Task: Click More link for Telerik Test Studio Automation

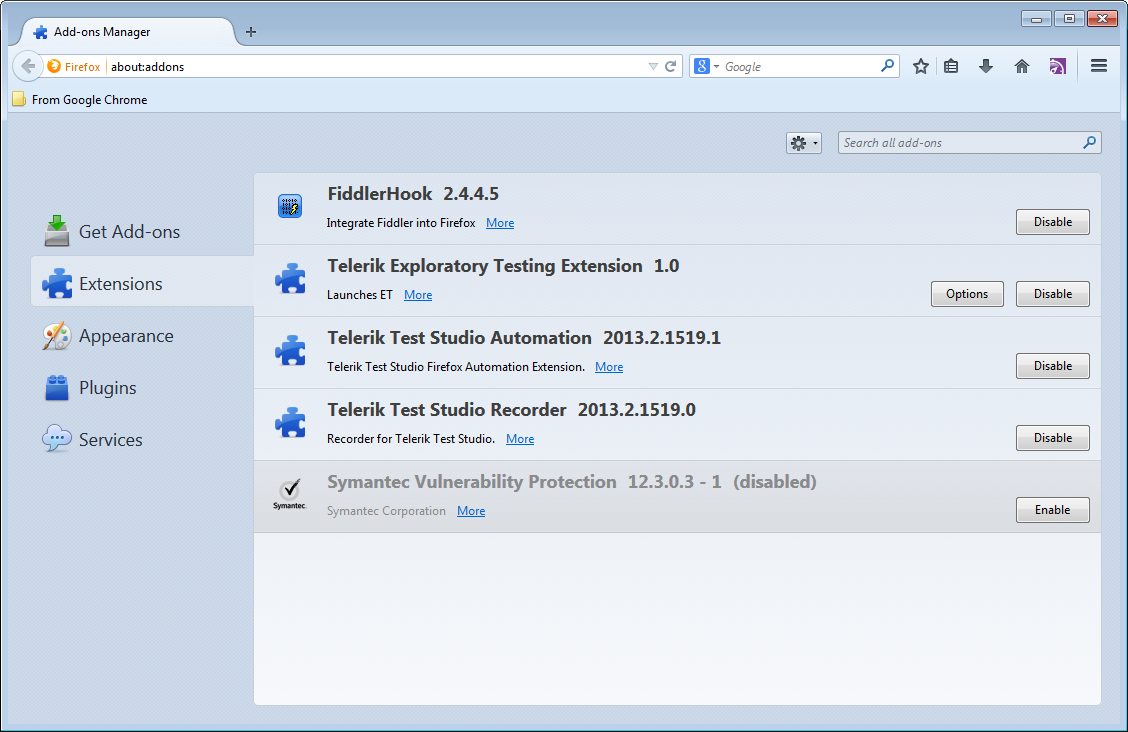Action: point(608,367)
